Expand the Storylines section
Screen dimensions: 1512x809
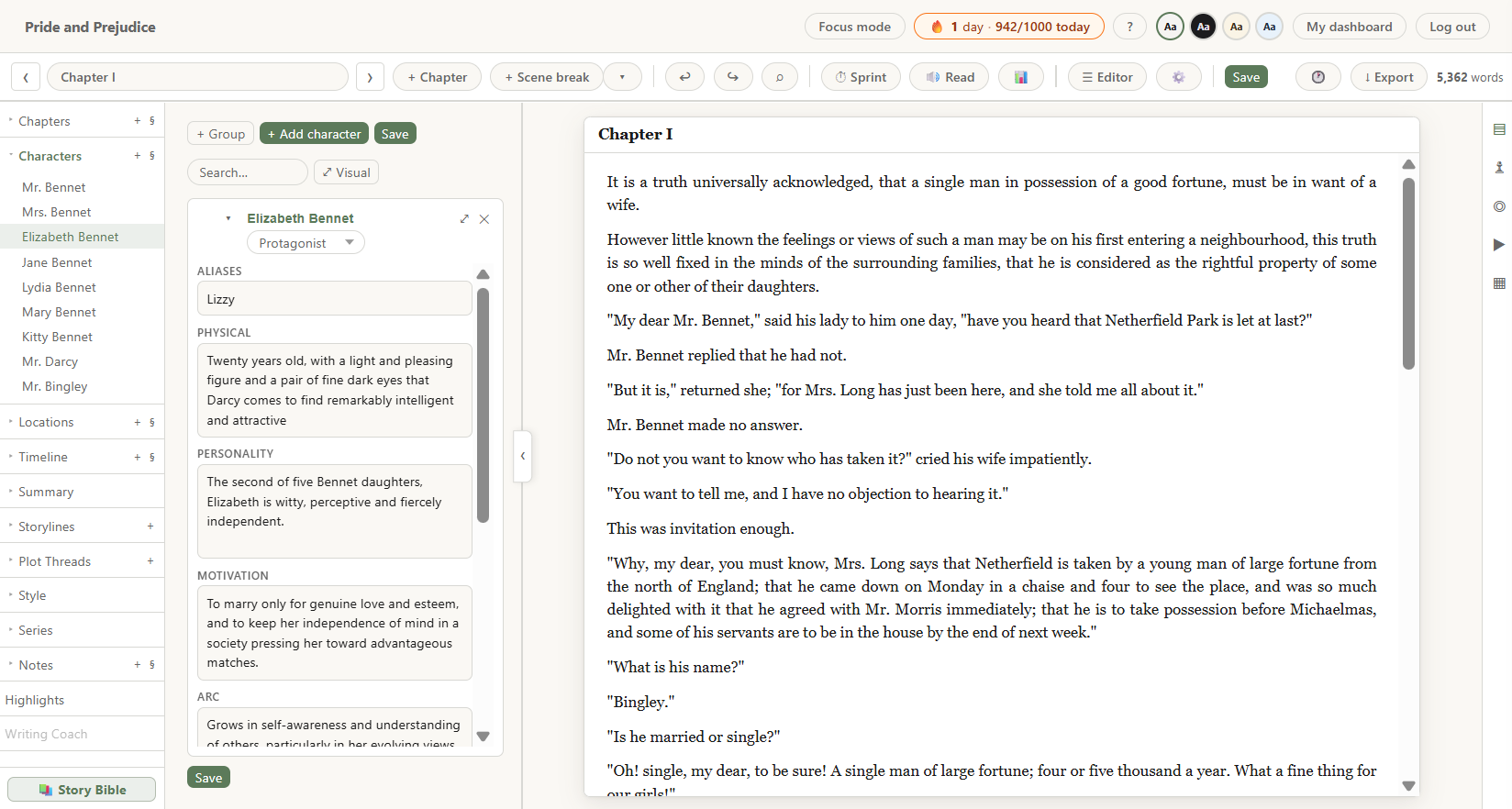pos(47,526)
